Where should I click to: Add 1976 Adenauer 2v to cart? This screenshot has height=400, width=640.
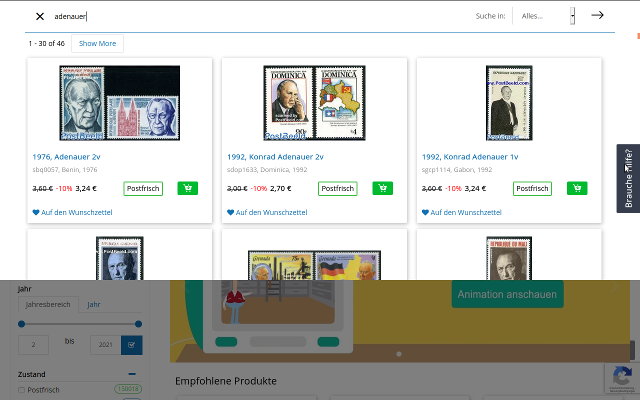pyautogui.click(x=187, y=188)
